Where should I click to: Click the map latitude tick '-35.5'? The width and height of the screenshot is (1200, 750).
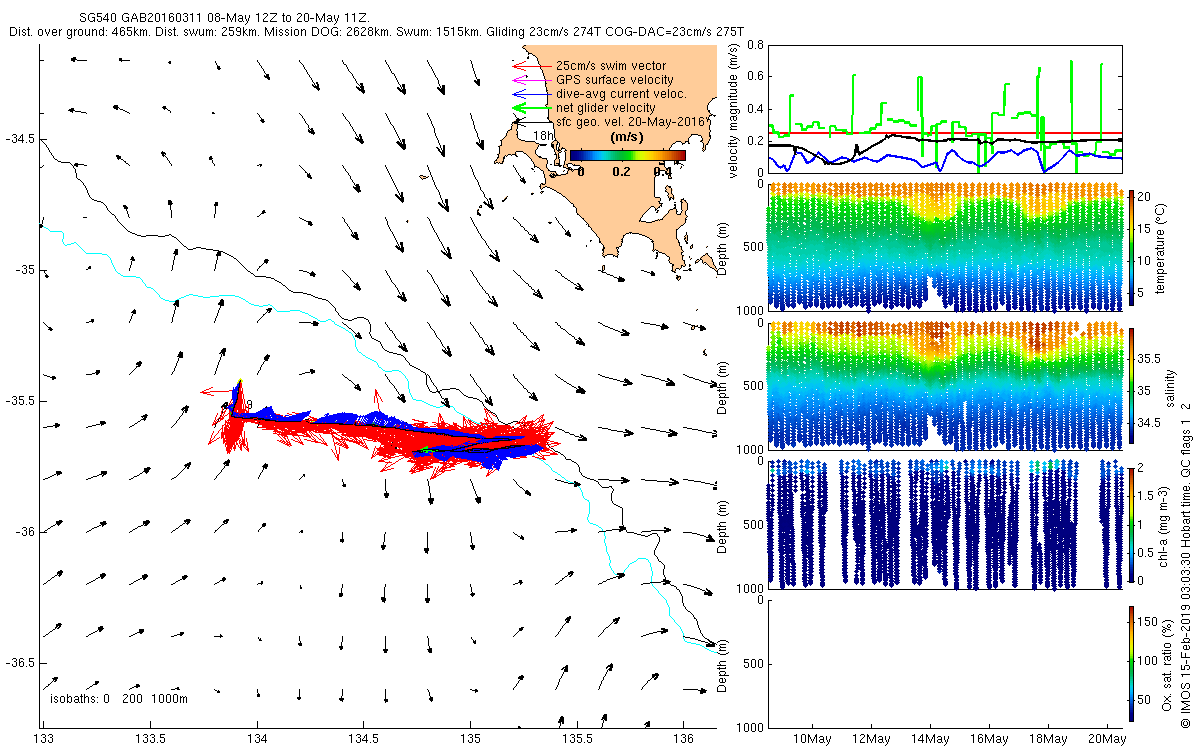click(21, 401)
